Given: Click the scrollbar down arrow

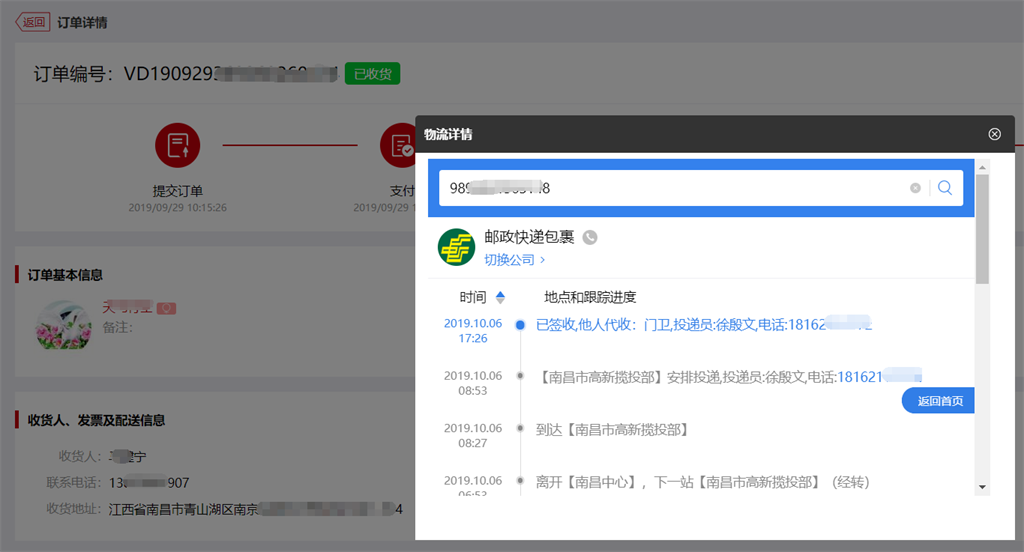Looking at the screenshot, I should (x=982, y=487).
